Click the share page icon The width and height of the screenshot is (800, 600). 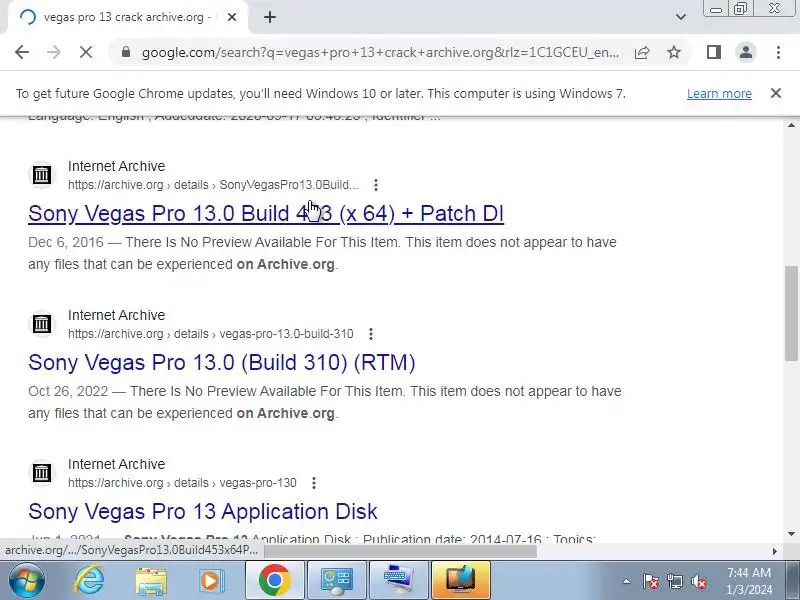click(x=642, y=52)
